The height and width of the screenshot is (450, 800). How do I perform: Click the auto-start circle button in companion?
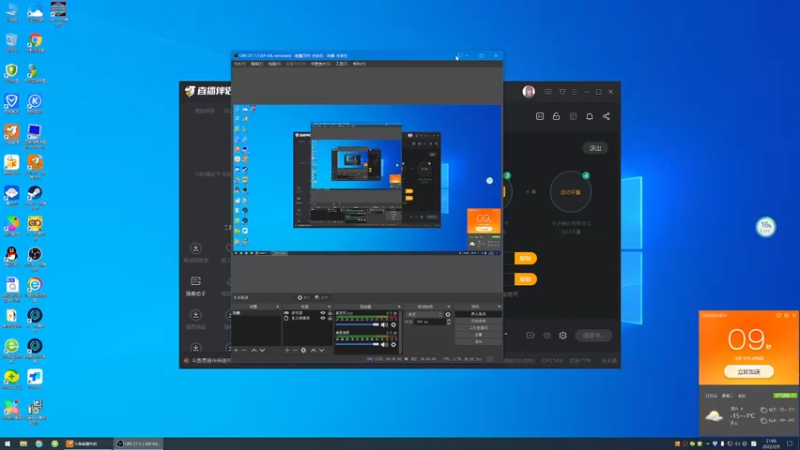pyautogui.click(x=570, y=192)
